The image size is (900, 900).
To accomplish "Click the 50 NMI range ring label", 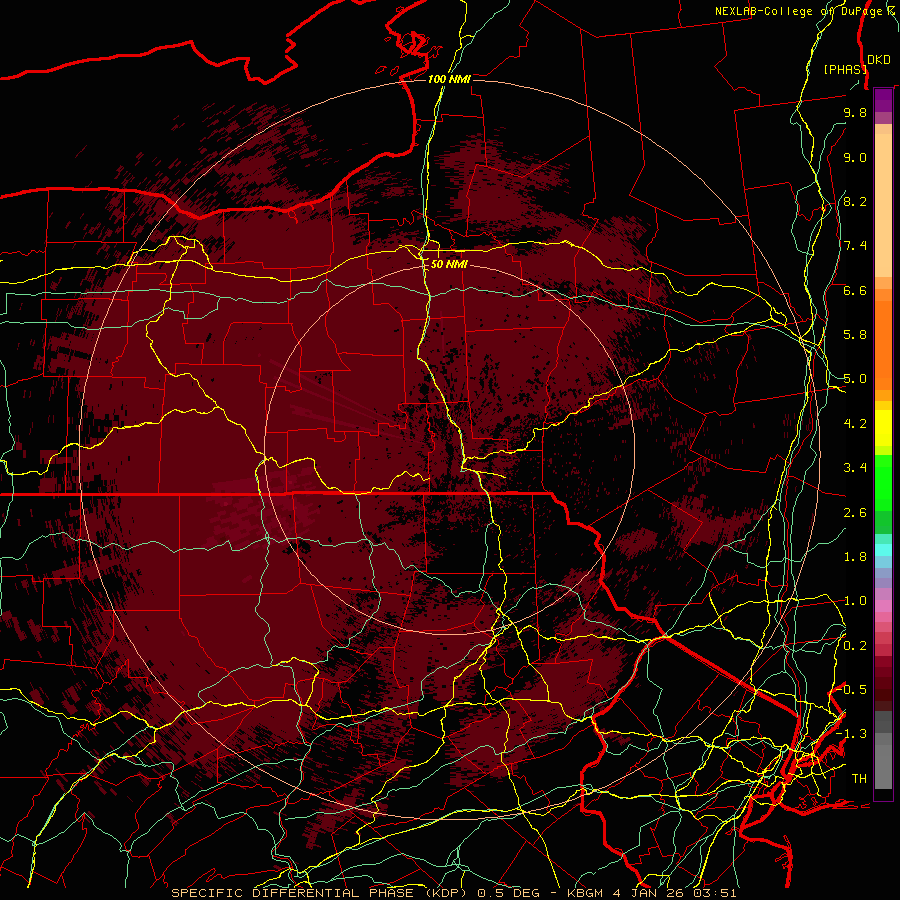I will coord(449,264).
